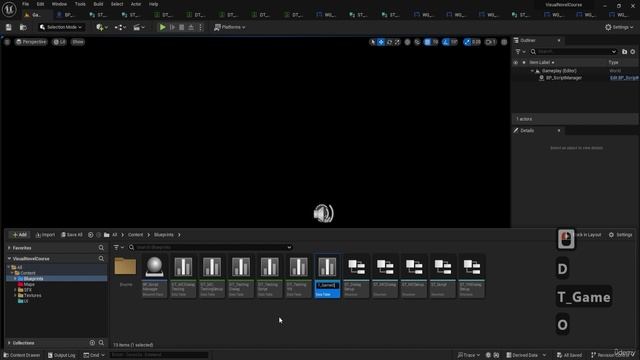Save the current level with the floppy icon

pos(9,27)
